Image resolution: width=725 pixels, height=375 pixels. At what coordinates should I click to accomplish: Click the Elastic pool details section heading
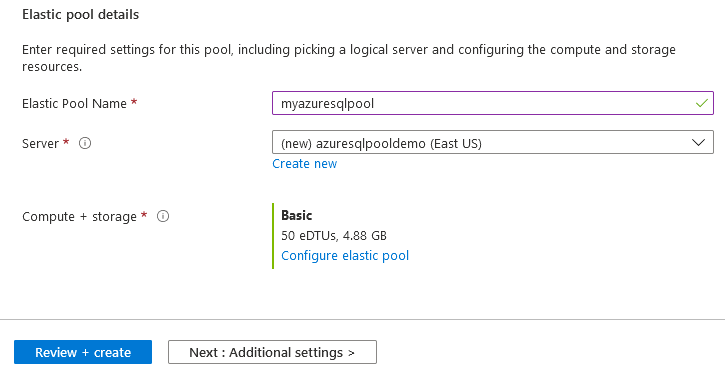pyautogui.click(x=80, y=15)
